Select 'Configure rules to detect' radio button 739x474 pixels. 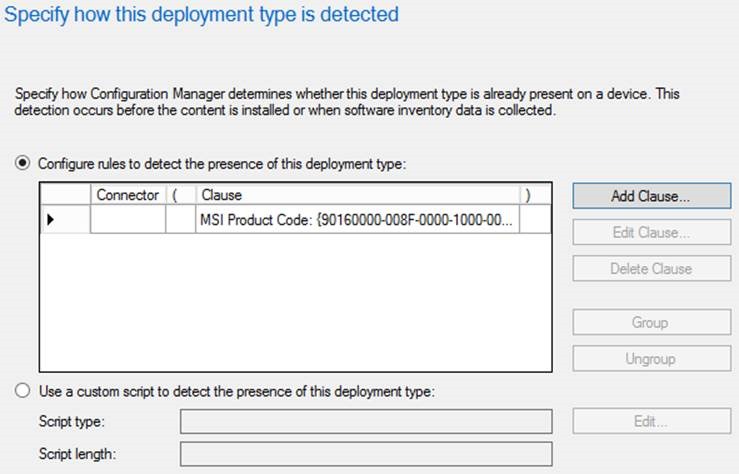(x=23, y=163)
